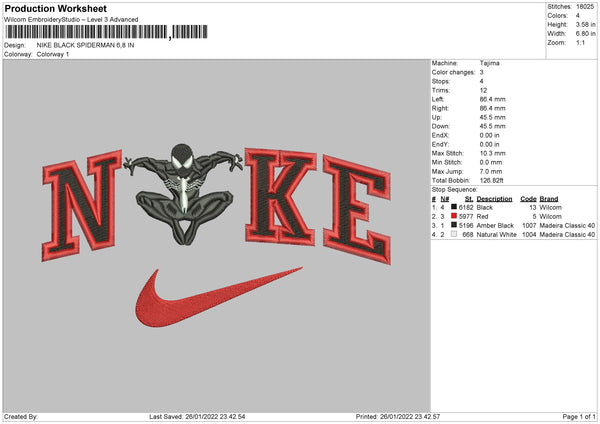Screen dimensions: 600x424
Task: Click 'Last Saved: 26/01/2022 23.42.54' footer text
Action: point(197,417)
